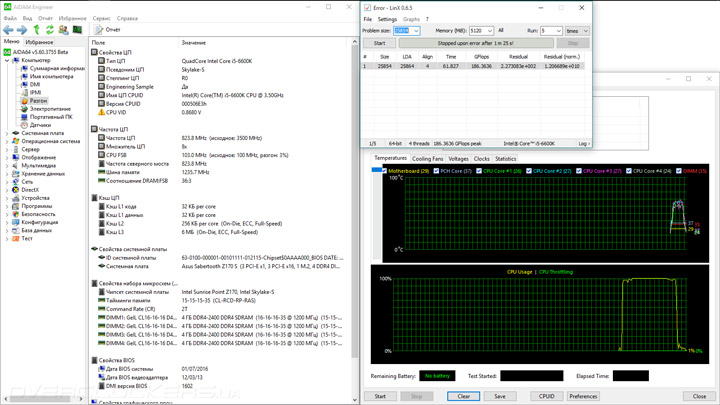Open the Сервис menu in AIDA64
Viewport: 720px width, 405px height.
coord(102,18)
